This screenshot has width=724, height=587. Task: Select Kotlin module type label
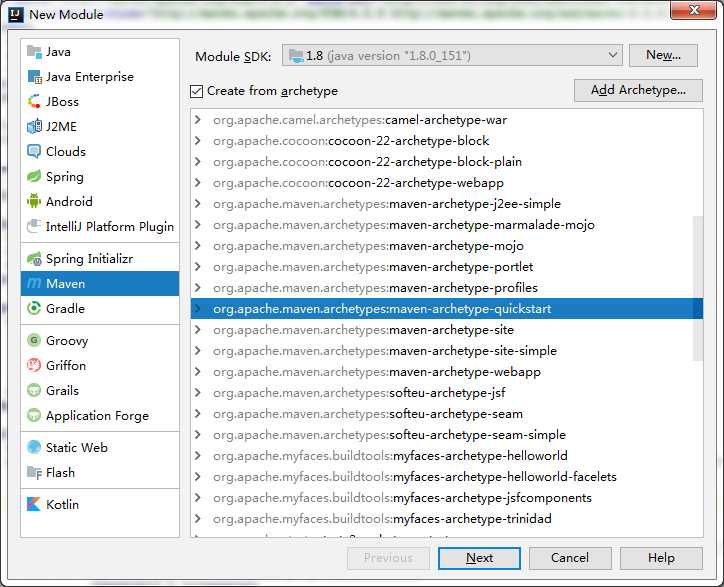62,504
